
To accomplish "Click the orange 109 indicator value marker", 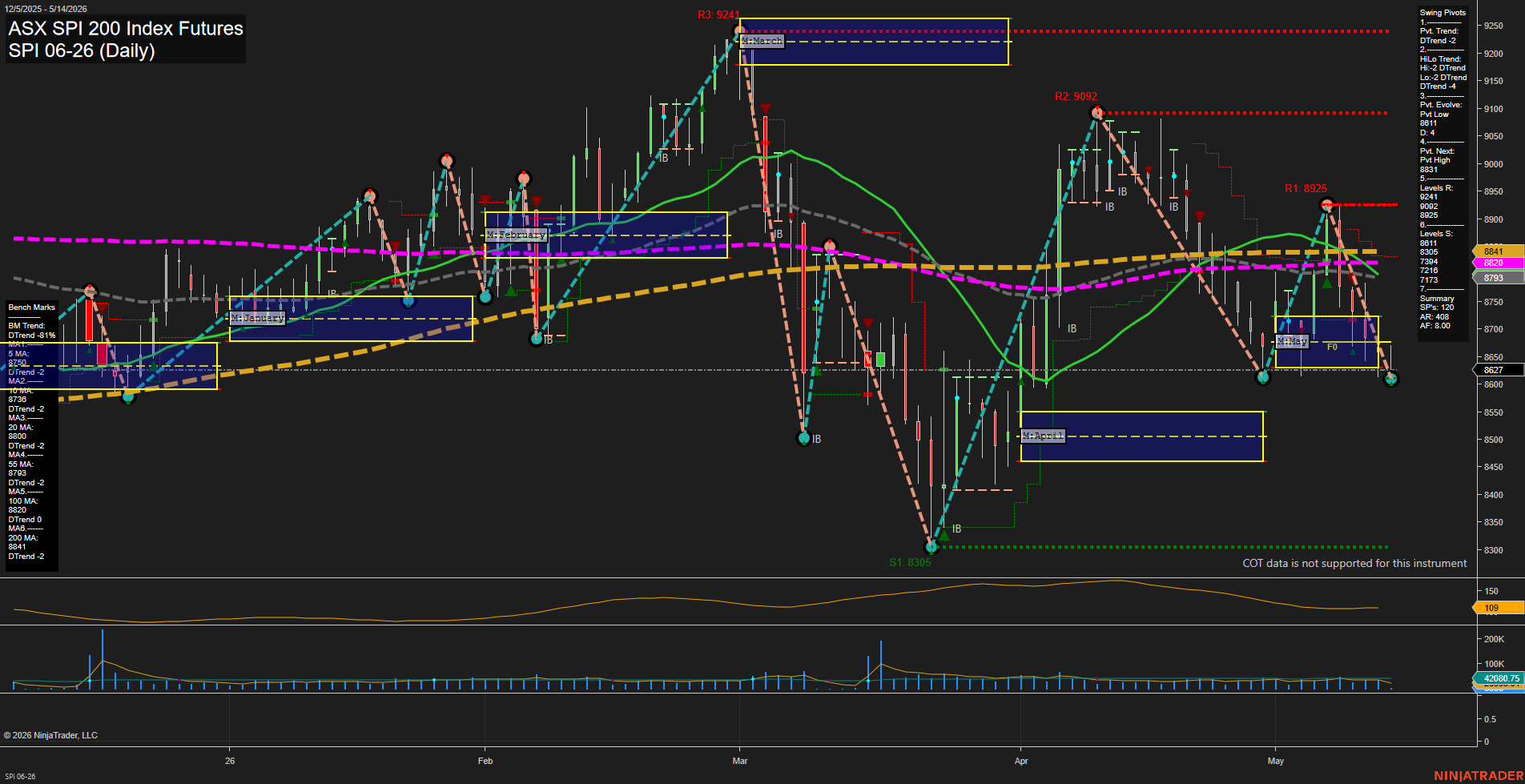I will coord(1498,608).
